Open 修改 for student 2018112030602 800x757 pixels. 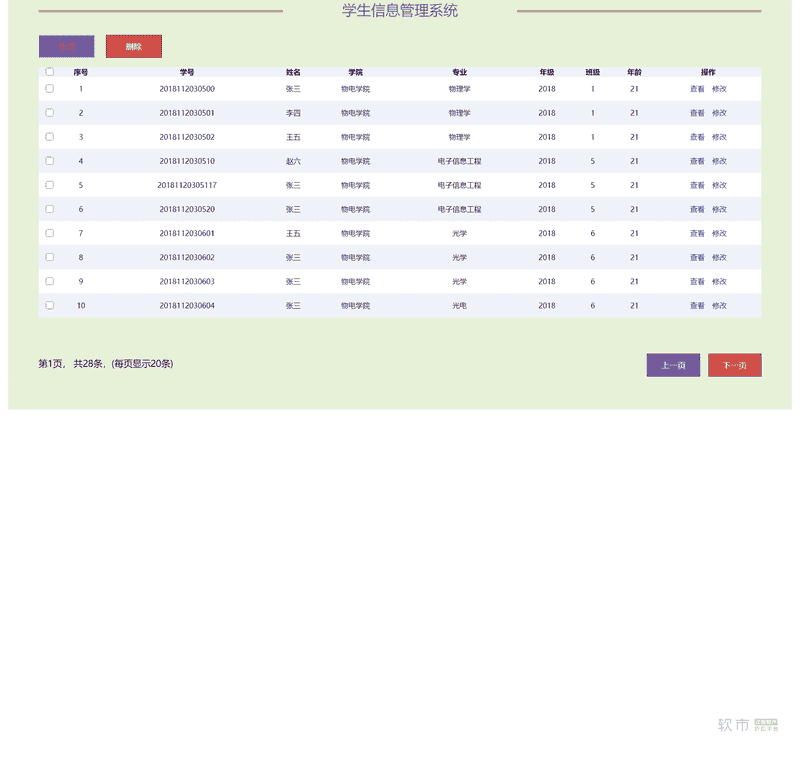point(719,257)
